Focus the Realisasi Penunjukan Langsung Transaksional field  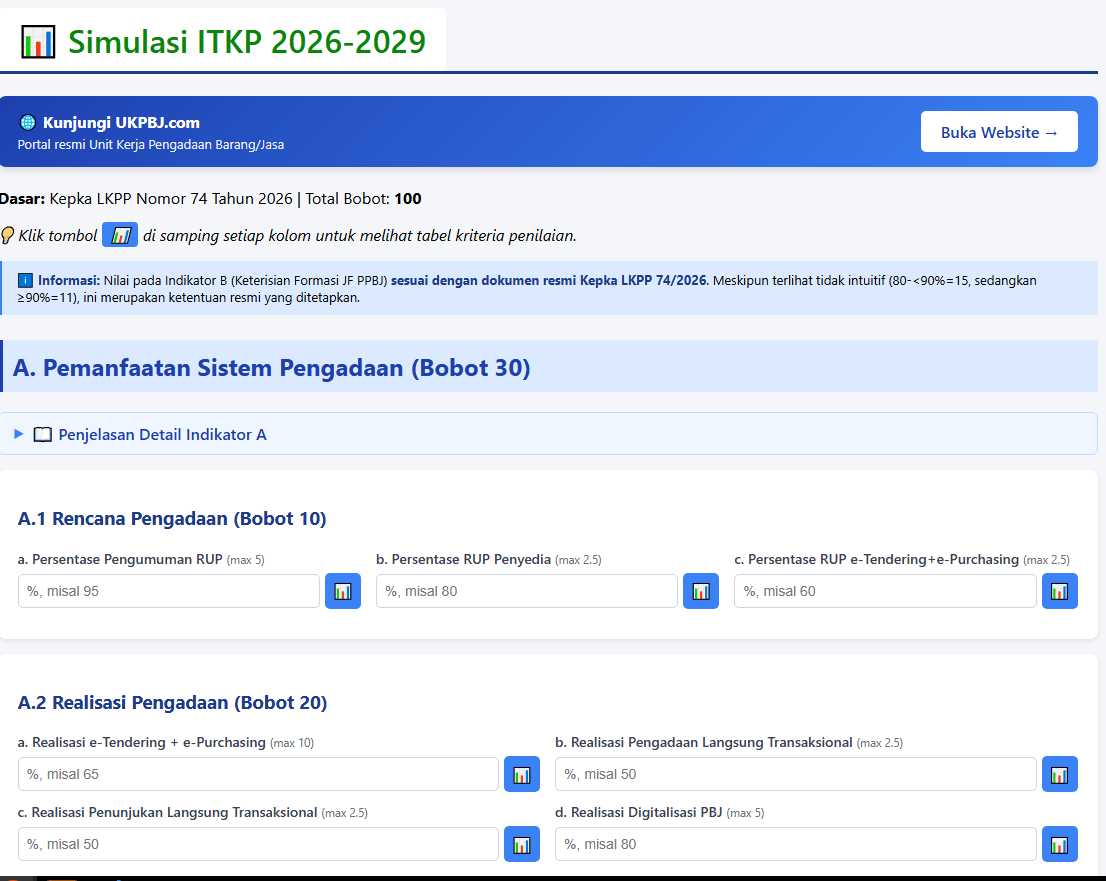pos(258,844)
